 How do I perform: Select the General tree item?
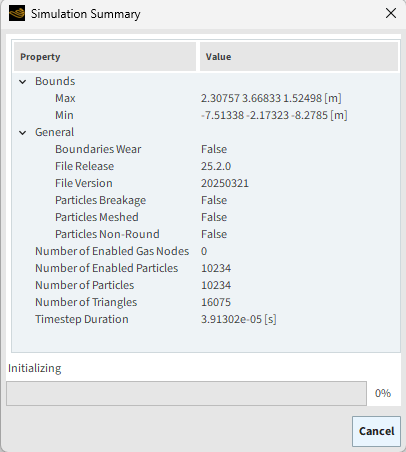pyautogui.click(x=54, y=132)
